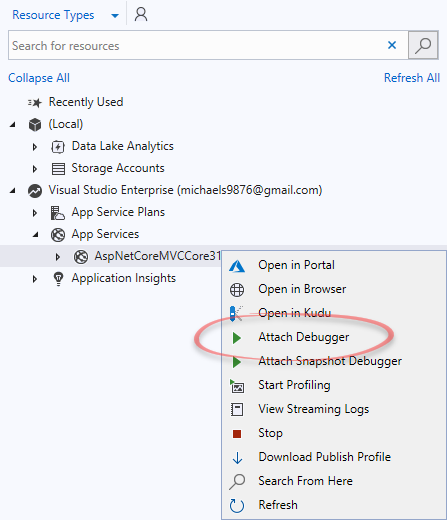Viewport: 447px width, 520px height.
Task: Click the Download Publish Profile arrow icon
Action: [x=237, y=458]
